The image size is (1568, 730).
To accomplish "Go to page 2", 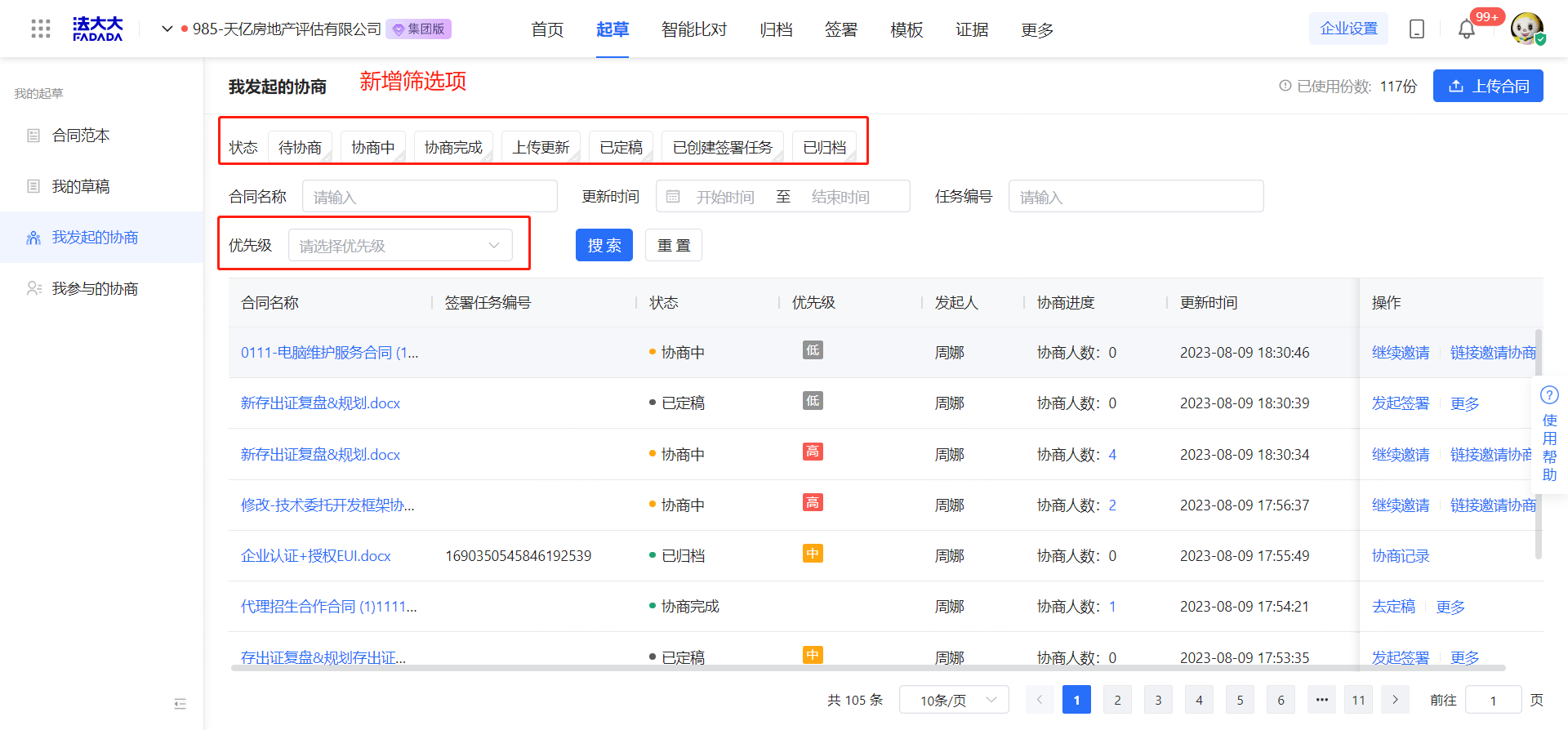I will click(x=1117, y=700).
